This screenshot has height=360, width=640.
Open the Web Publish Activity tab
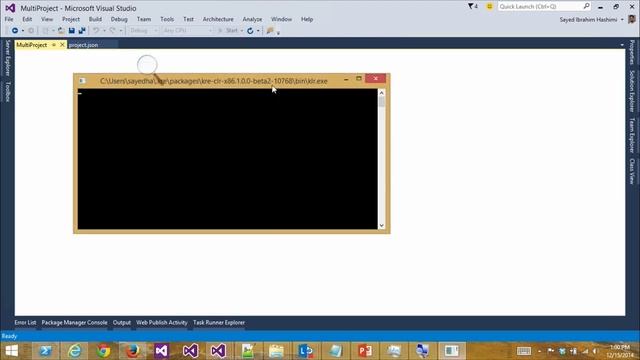pos(162,322)
